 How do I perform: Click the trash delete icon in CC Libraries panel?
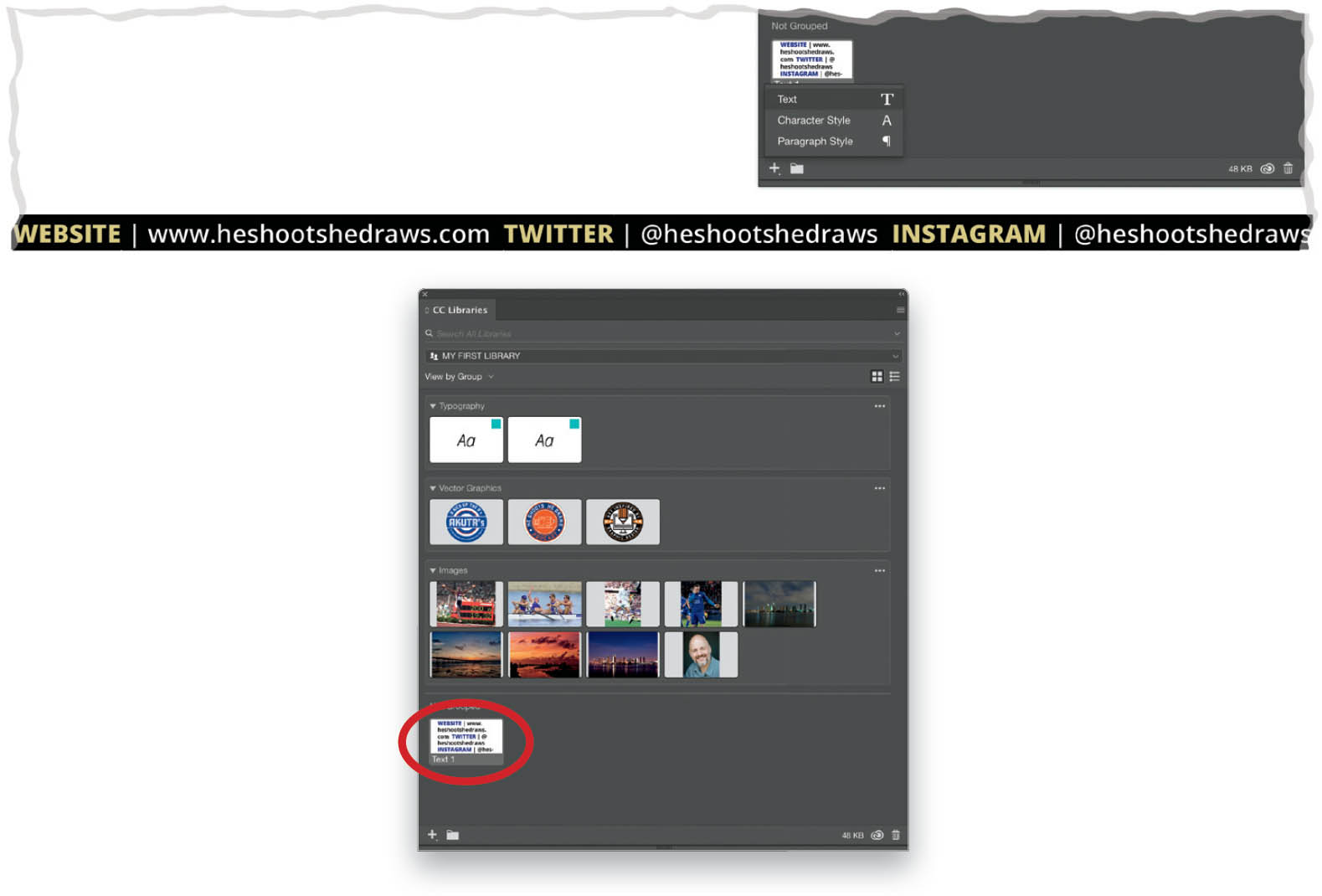point(896,835)
